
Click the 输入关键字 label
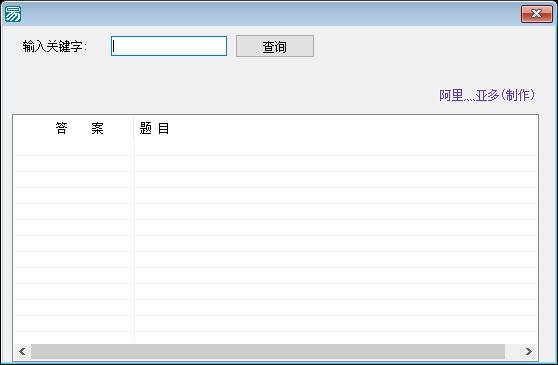[54, 46]
